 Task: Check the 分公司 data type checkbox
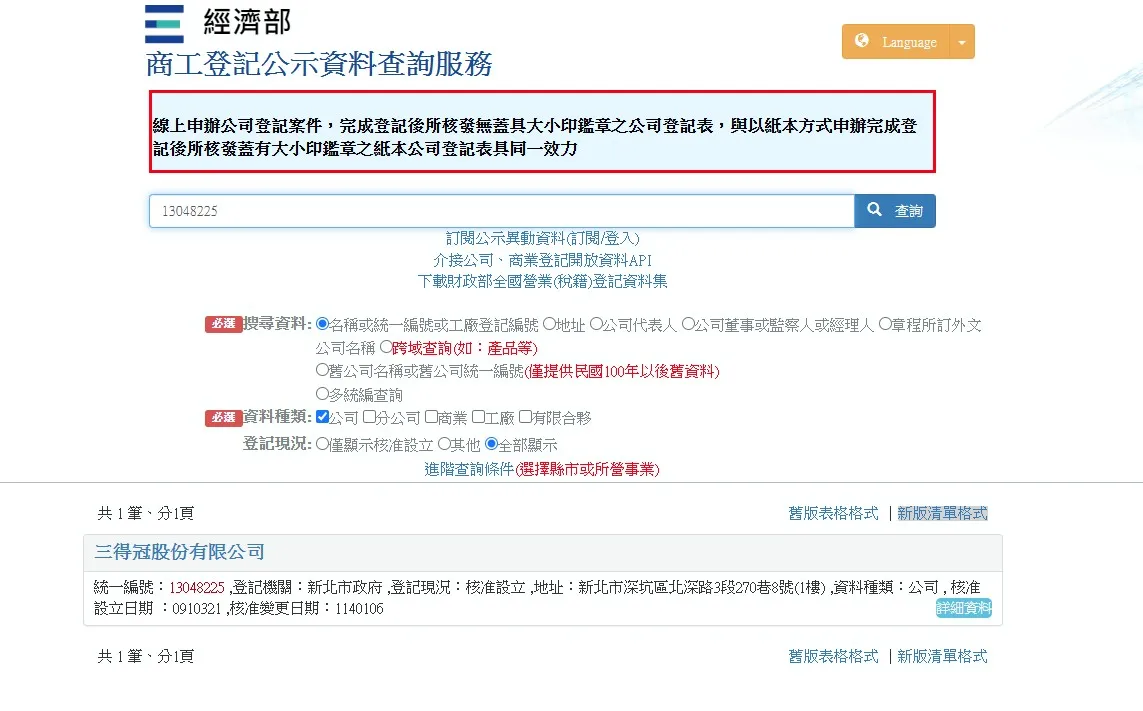click(369, 417)
